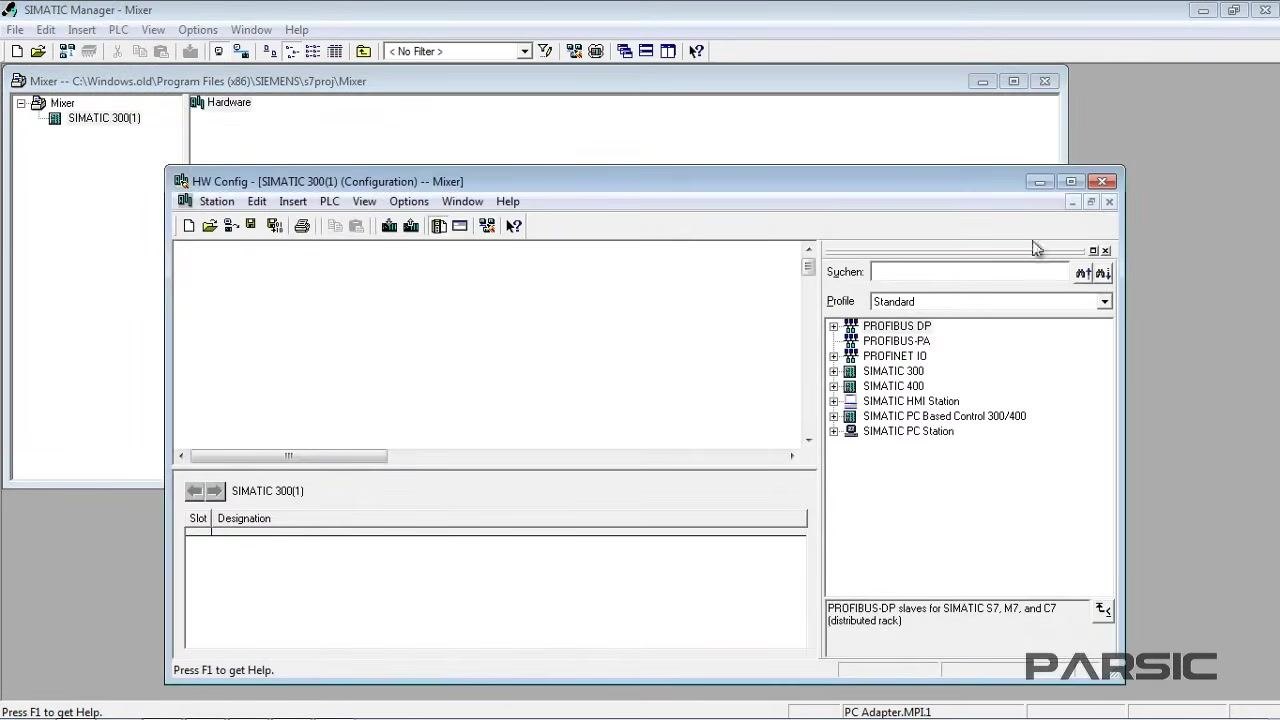Select SIMATIC 300(1) in Mixer project tree
1280x720 pixels.
(x=104, y=118)
